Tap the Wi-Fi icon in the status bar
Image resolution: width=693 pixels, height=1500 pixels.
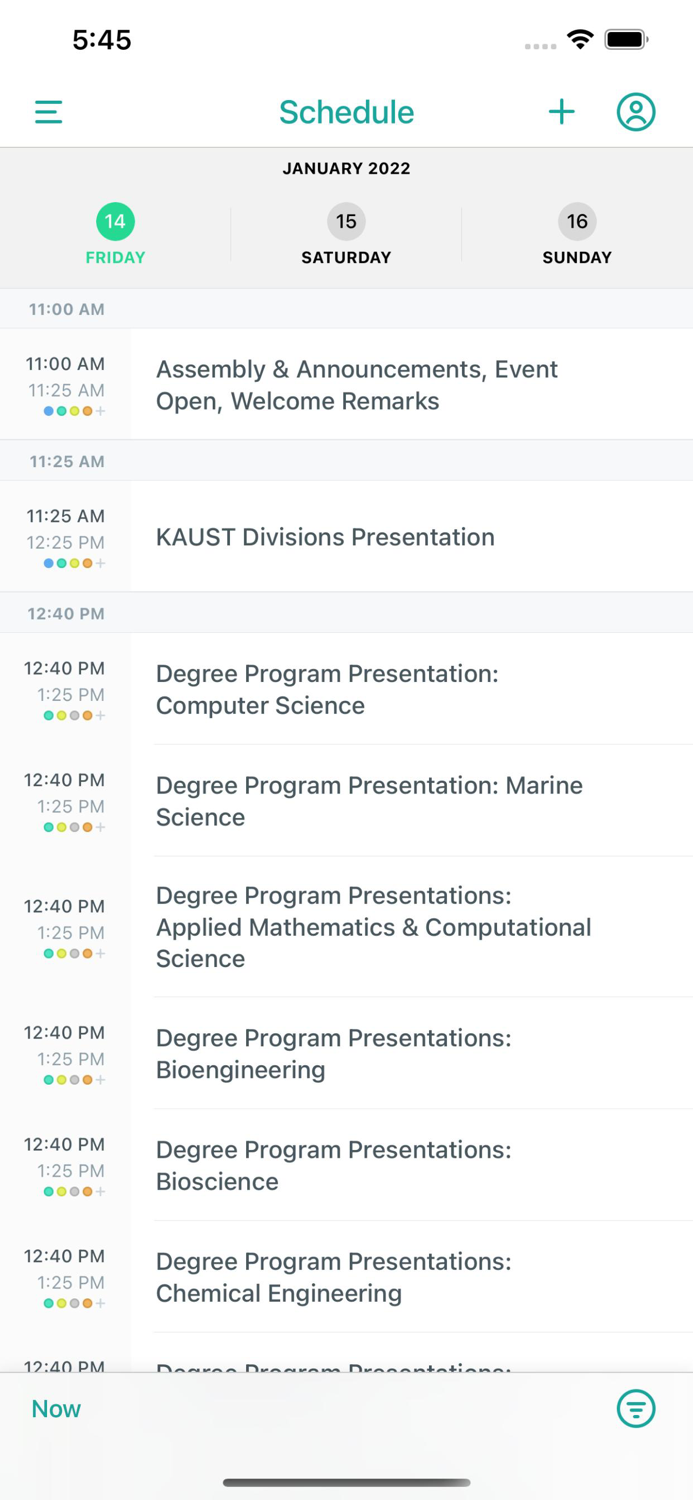(x=582, y=41)
